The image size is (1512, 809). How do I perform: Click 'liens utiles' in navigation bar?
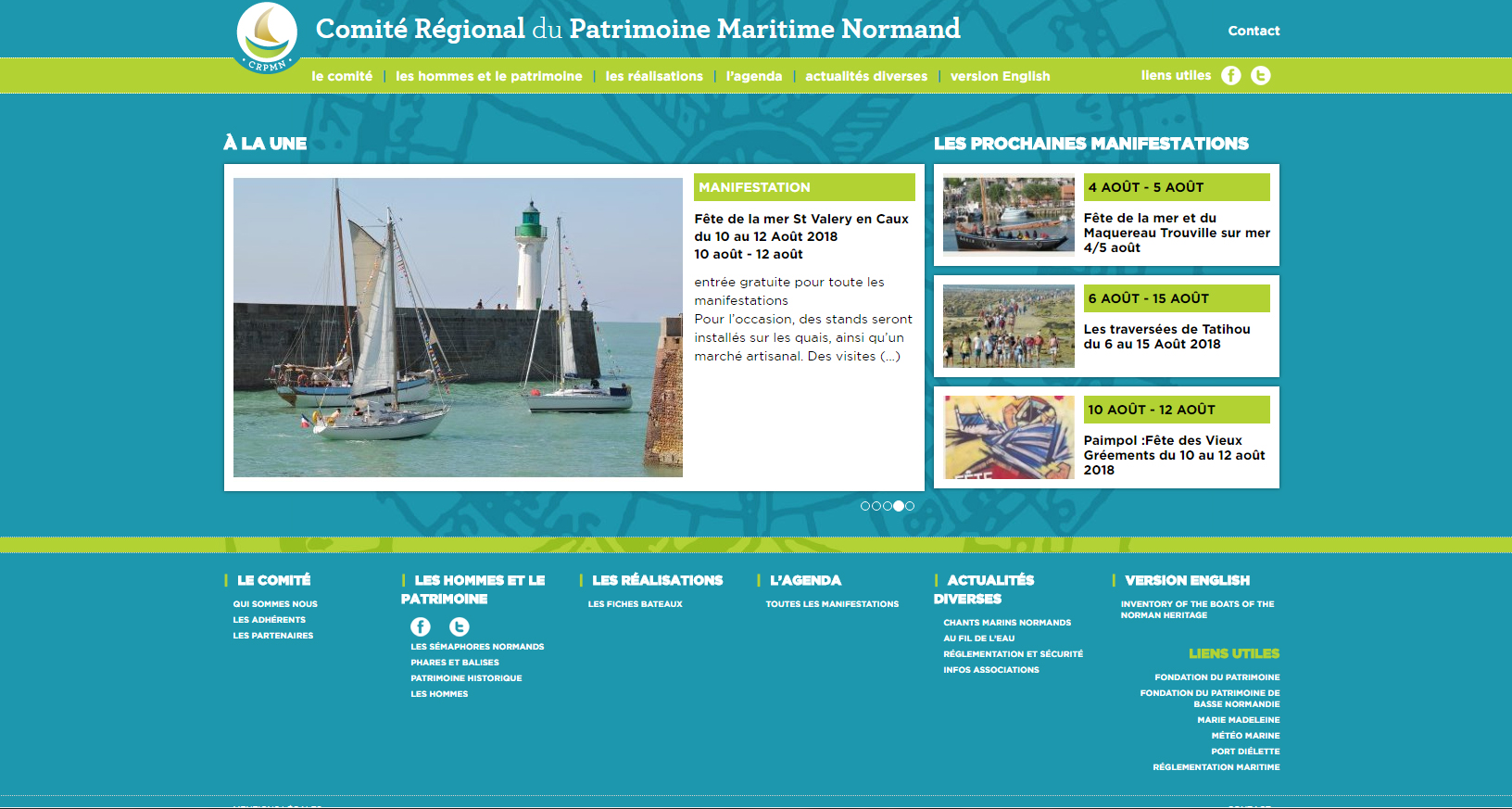pyautogui.click(x=1176, y=75)
